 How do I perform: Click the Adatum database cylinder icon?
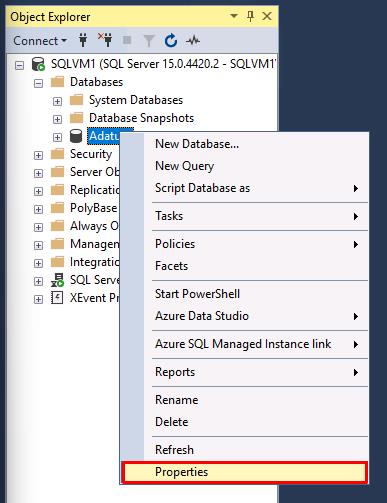(76, 136)
